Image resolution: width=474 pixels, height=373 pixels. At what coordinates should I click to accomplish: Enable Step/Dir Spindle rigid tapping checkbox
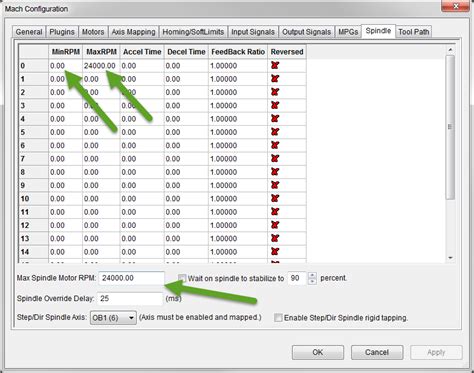pos(278,318)
